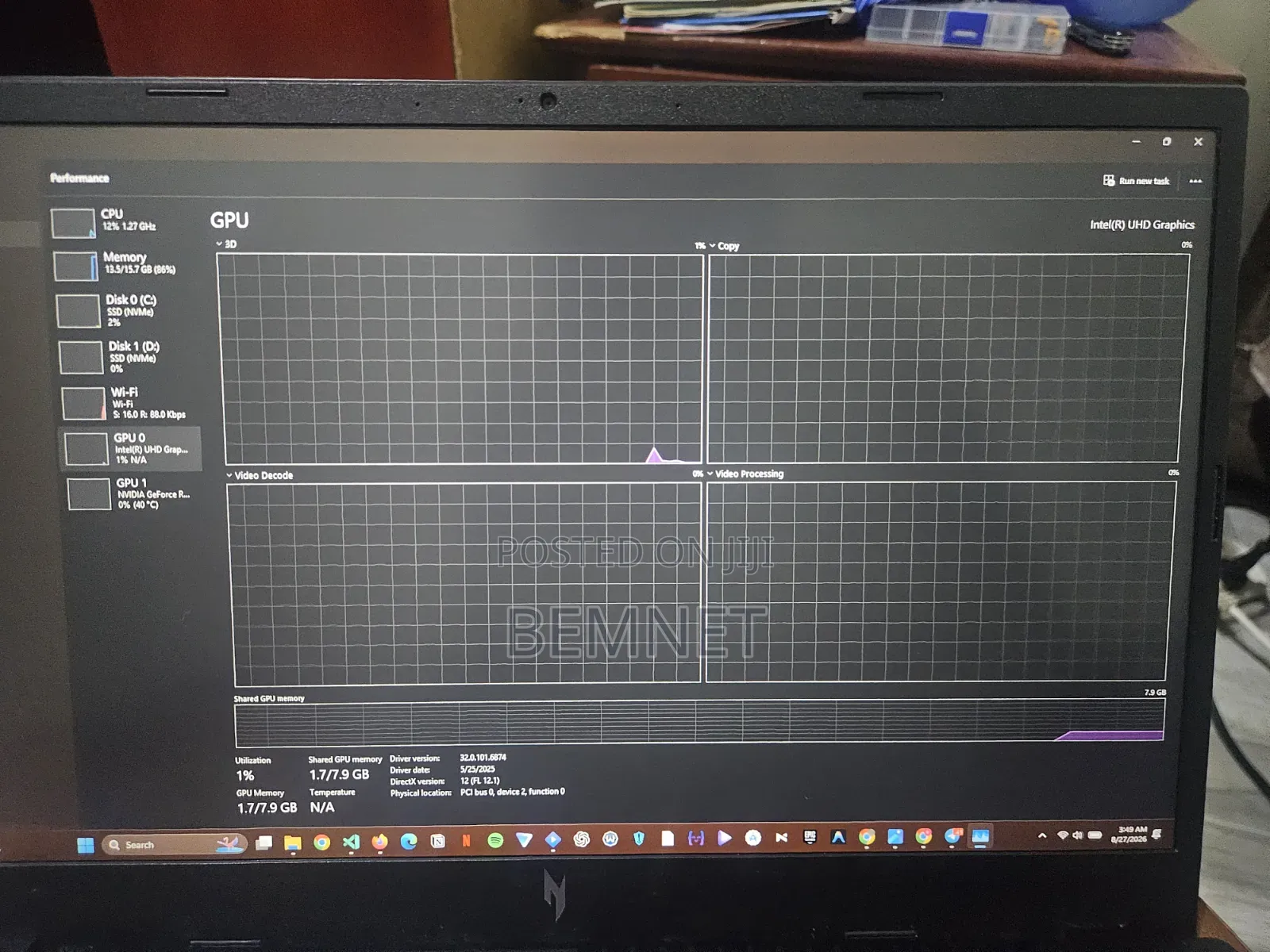
Task: Click the taskbar Search box
Action: coord(174,845)
